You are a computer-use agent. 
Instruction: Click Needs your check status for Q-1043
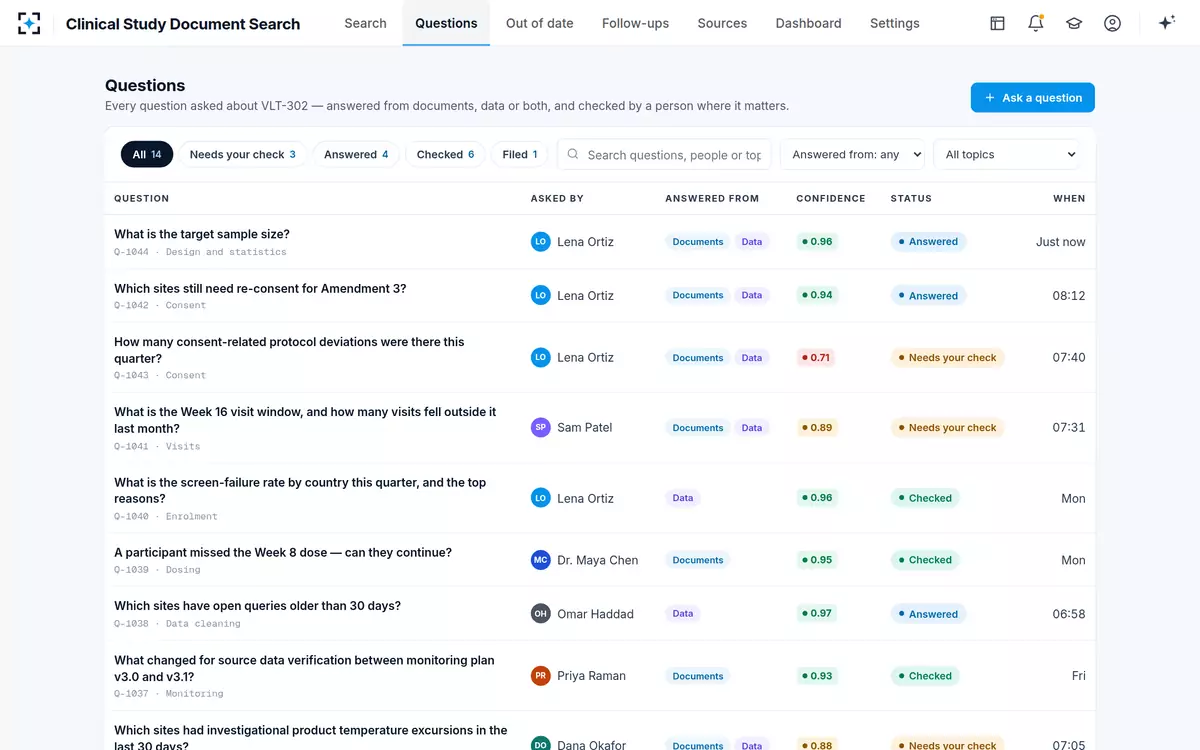(947, 357)
